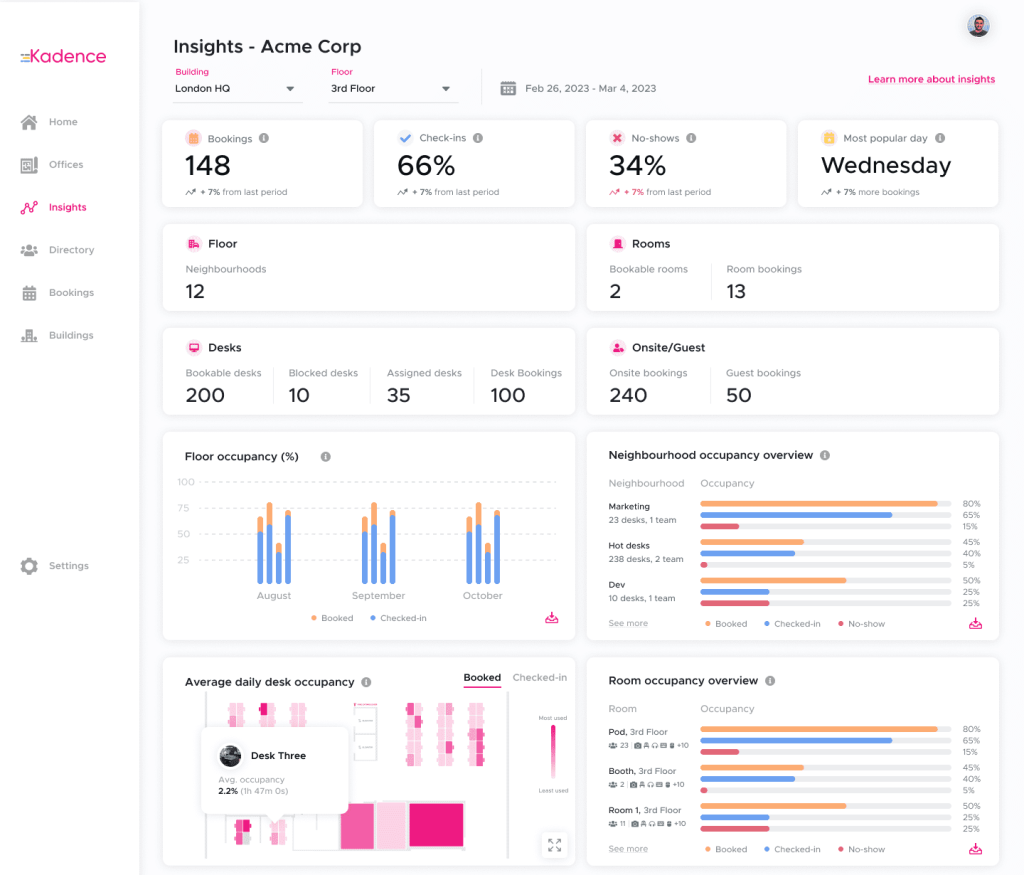Pick date range Feb 26 - Mar 4
Image resolution: width=1024 pixels, height=875 pixels.
(590, 89)
